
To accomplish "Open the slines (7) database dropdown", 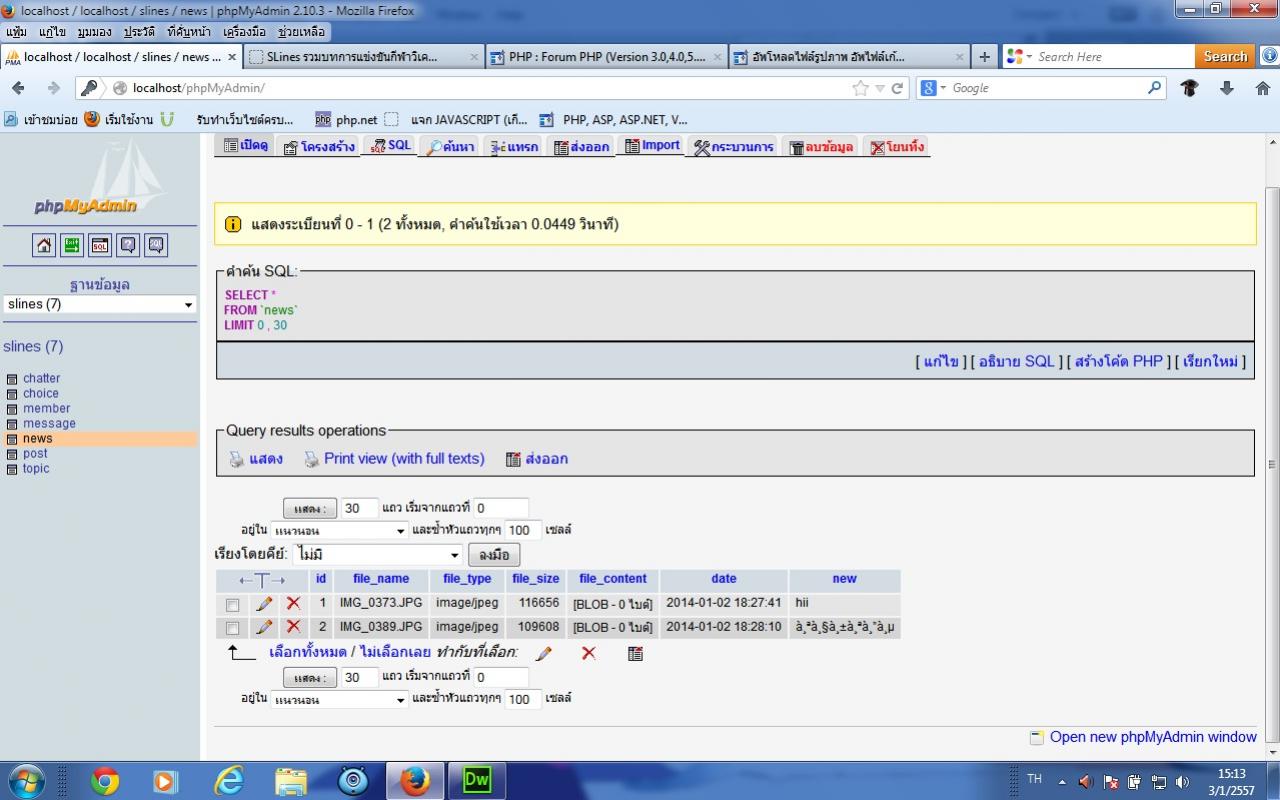I will (100, 305).
